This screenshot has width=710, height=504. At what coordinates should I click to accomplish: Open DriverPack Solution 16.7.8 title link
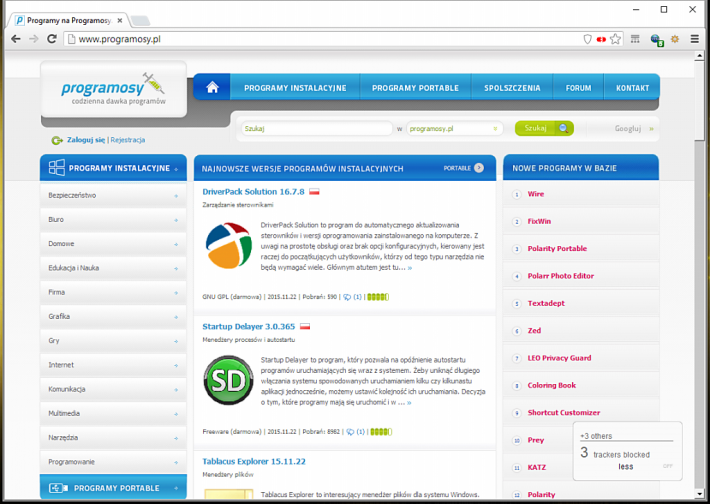tap(253, 192)
